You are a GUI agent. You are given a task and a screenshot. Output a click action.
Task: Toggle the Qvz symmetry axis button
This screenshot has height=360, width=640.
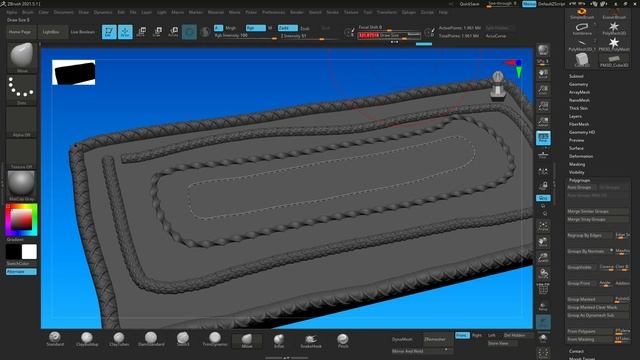(543, 198)
